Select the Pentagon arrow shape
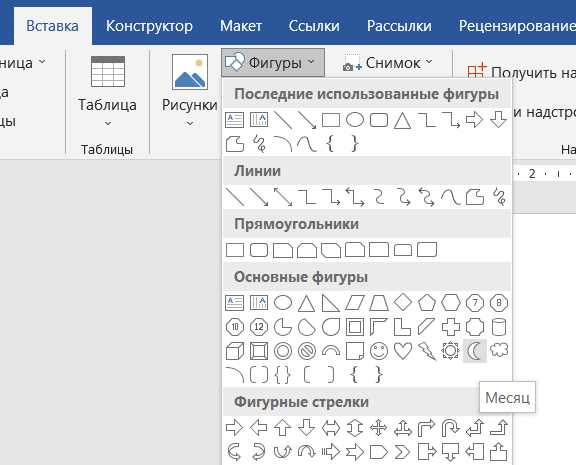The image size is (576, 465). tap(379, 452)
